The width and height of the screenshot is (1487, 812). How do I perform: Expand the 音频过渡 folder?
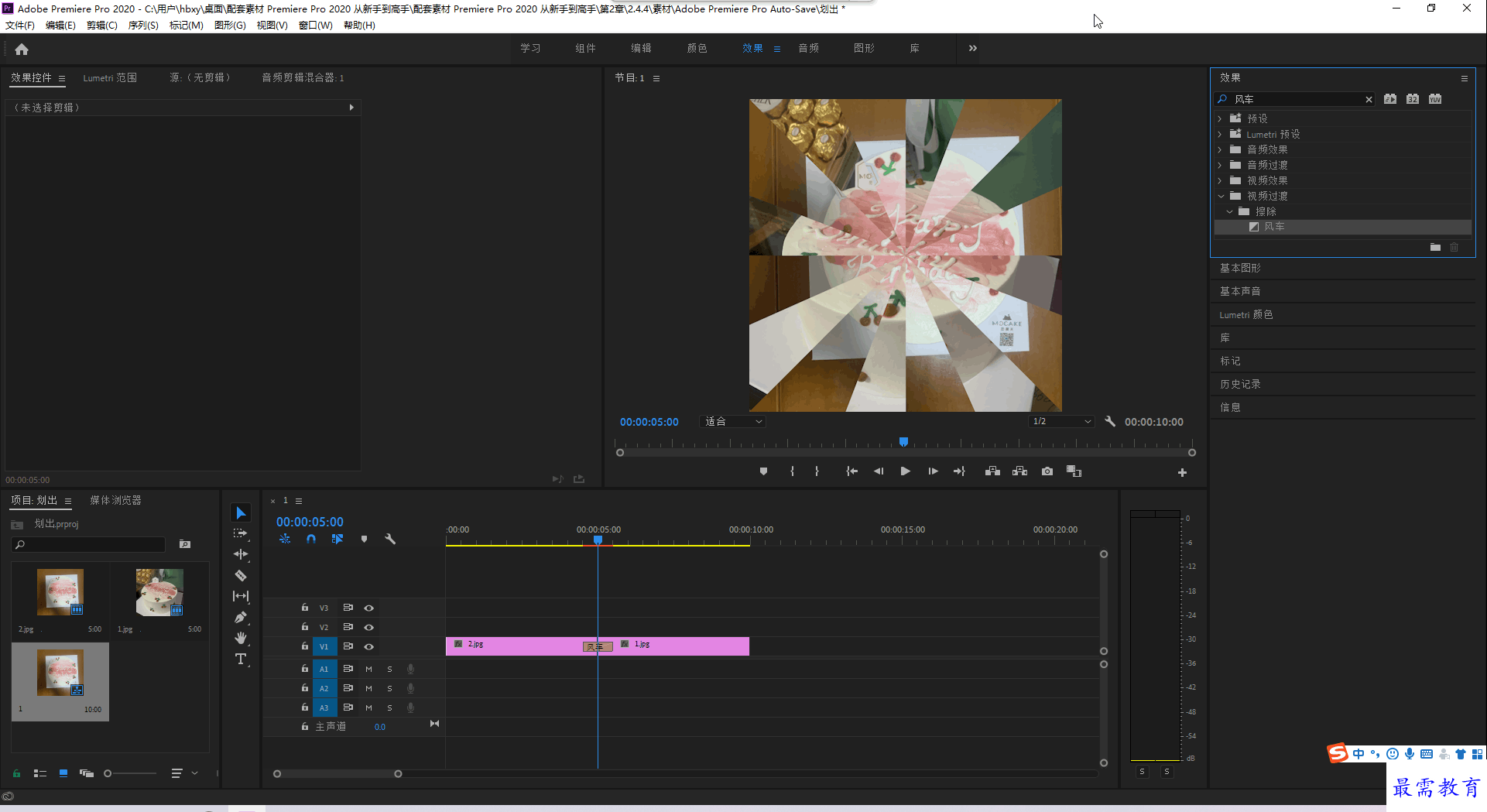(1220, 165)
